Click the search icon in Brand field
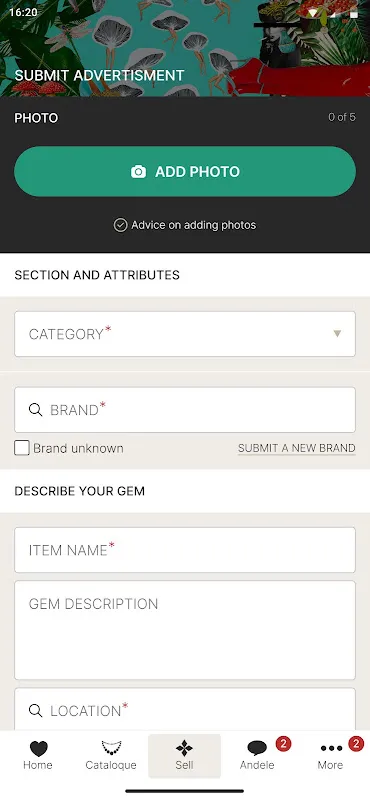The width and height of the screenshot is (370, 800). [35, 410]
